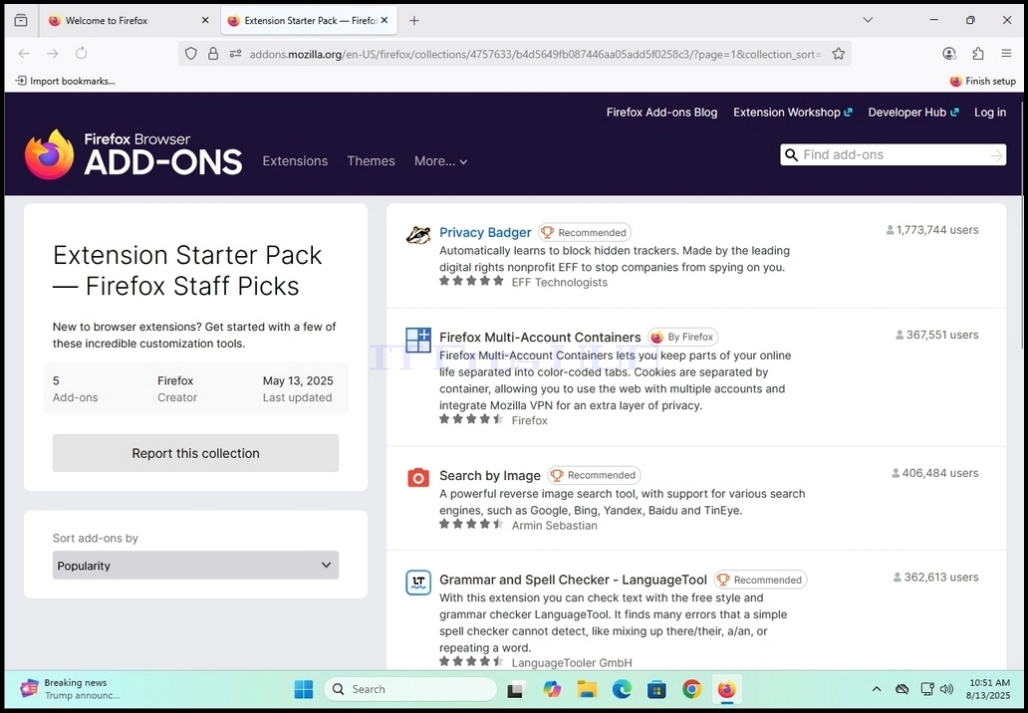Open Privacy Badger extension page
The width and height of the screenshot is (1028, 713).
coord(485,233)
